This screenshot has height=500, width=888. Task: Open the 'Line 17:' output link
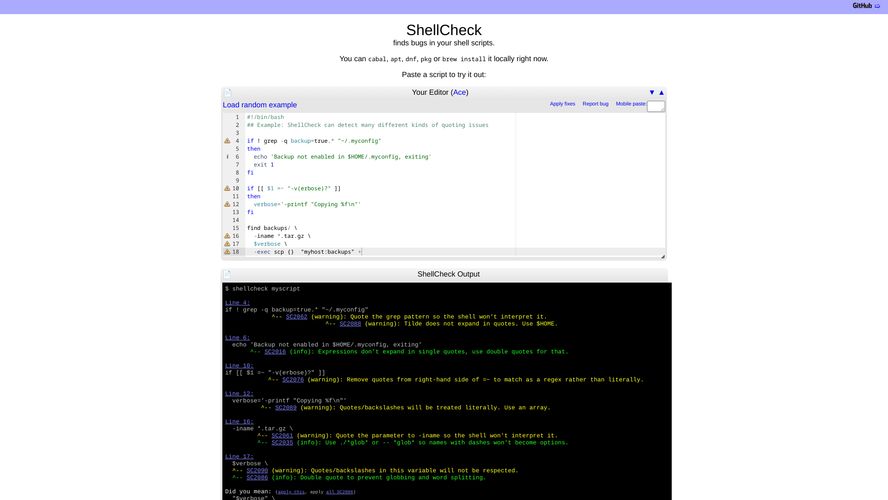pyautogui.click(x=239, y=456)
